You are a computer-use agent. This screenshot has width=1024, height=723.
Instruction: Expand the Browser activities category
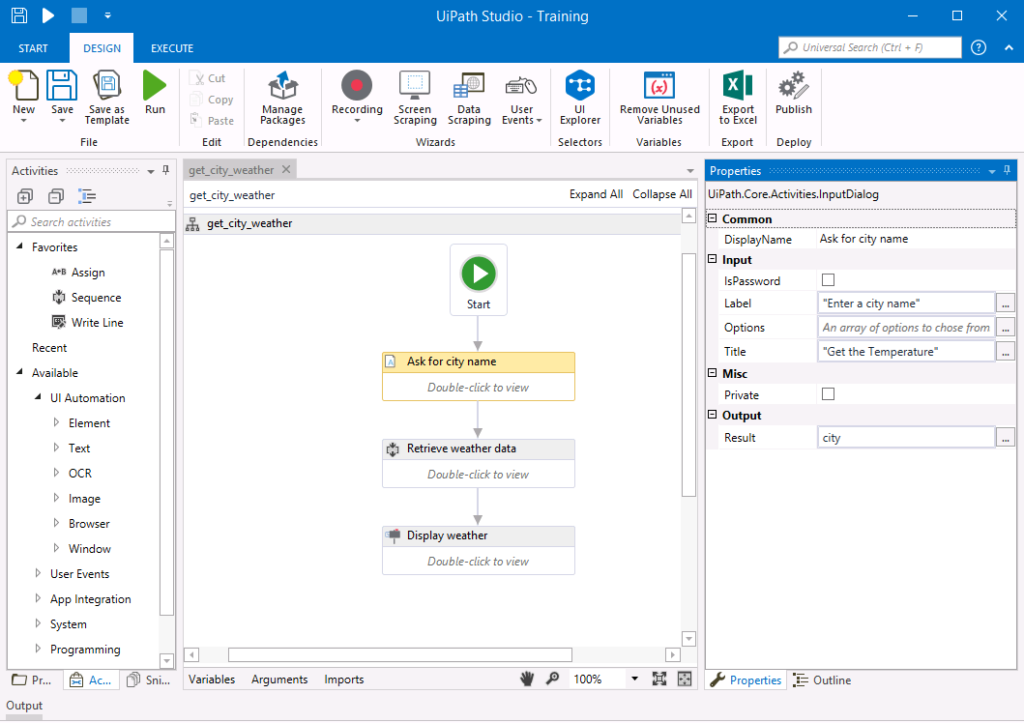(x=58, y=523)
